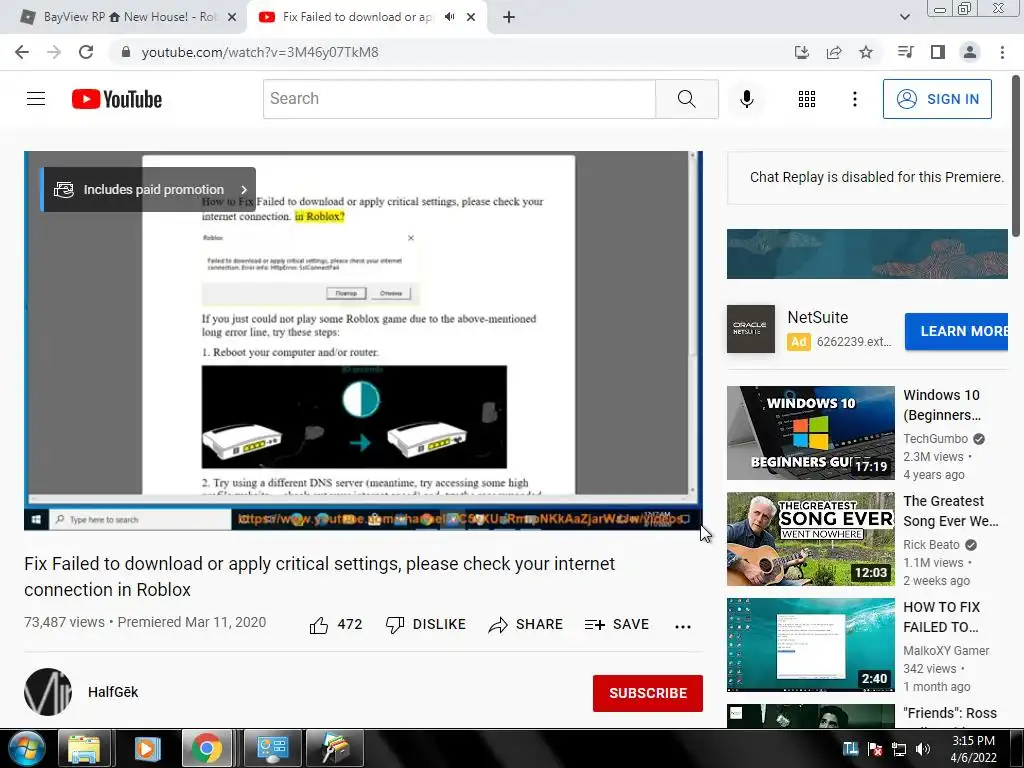Open the Action Center flag tray icon
This screenshot has height=768, width=1024.
(875, 749)
